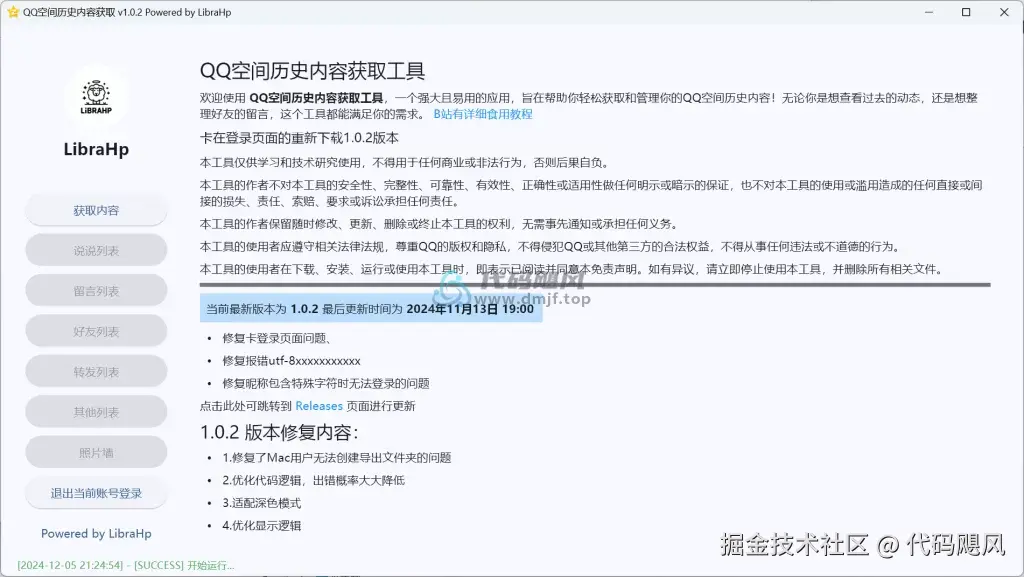Viewport: 1024px width, 577px height.
Task: Click the star app icon in title bar
Action: [12, 12]
